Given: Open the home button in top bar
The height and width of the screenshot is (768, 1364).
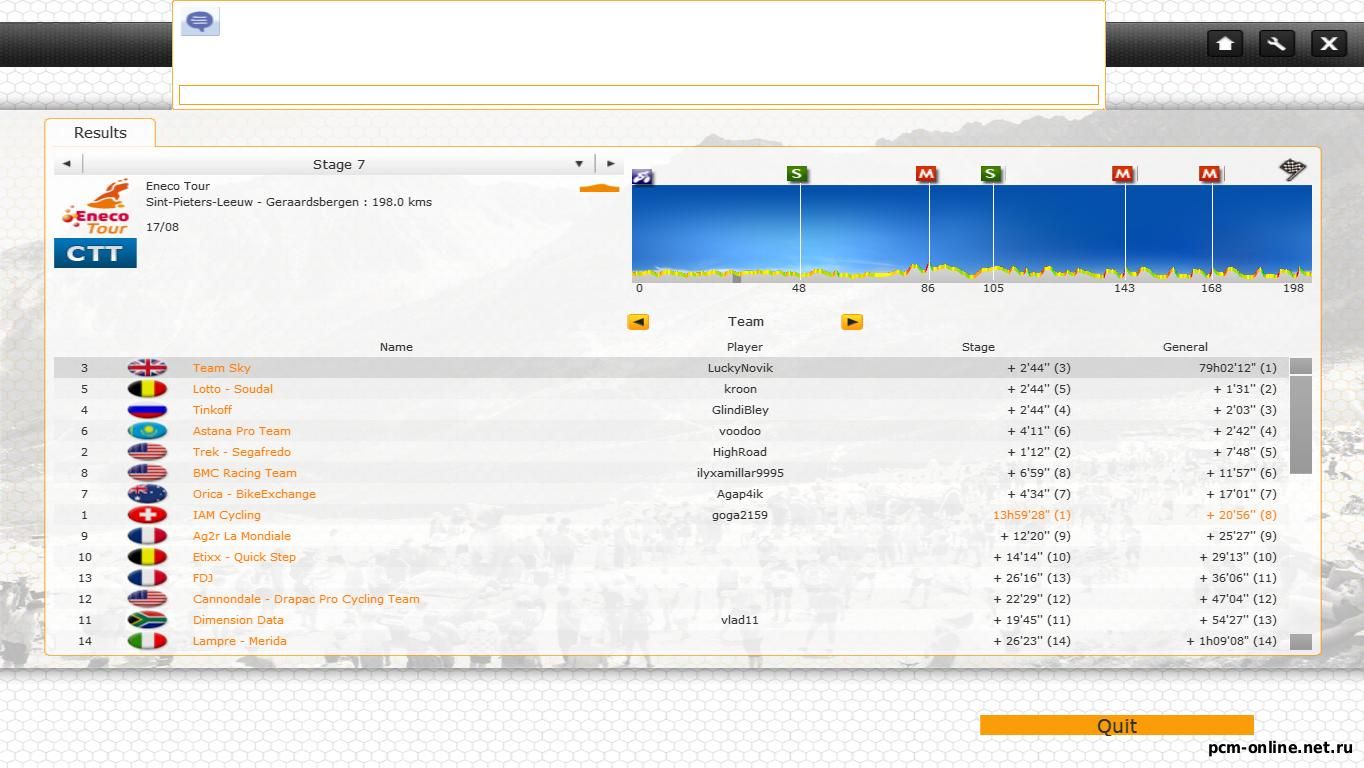Looking at the screenshot, I should [1225, 43].
